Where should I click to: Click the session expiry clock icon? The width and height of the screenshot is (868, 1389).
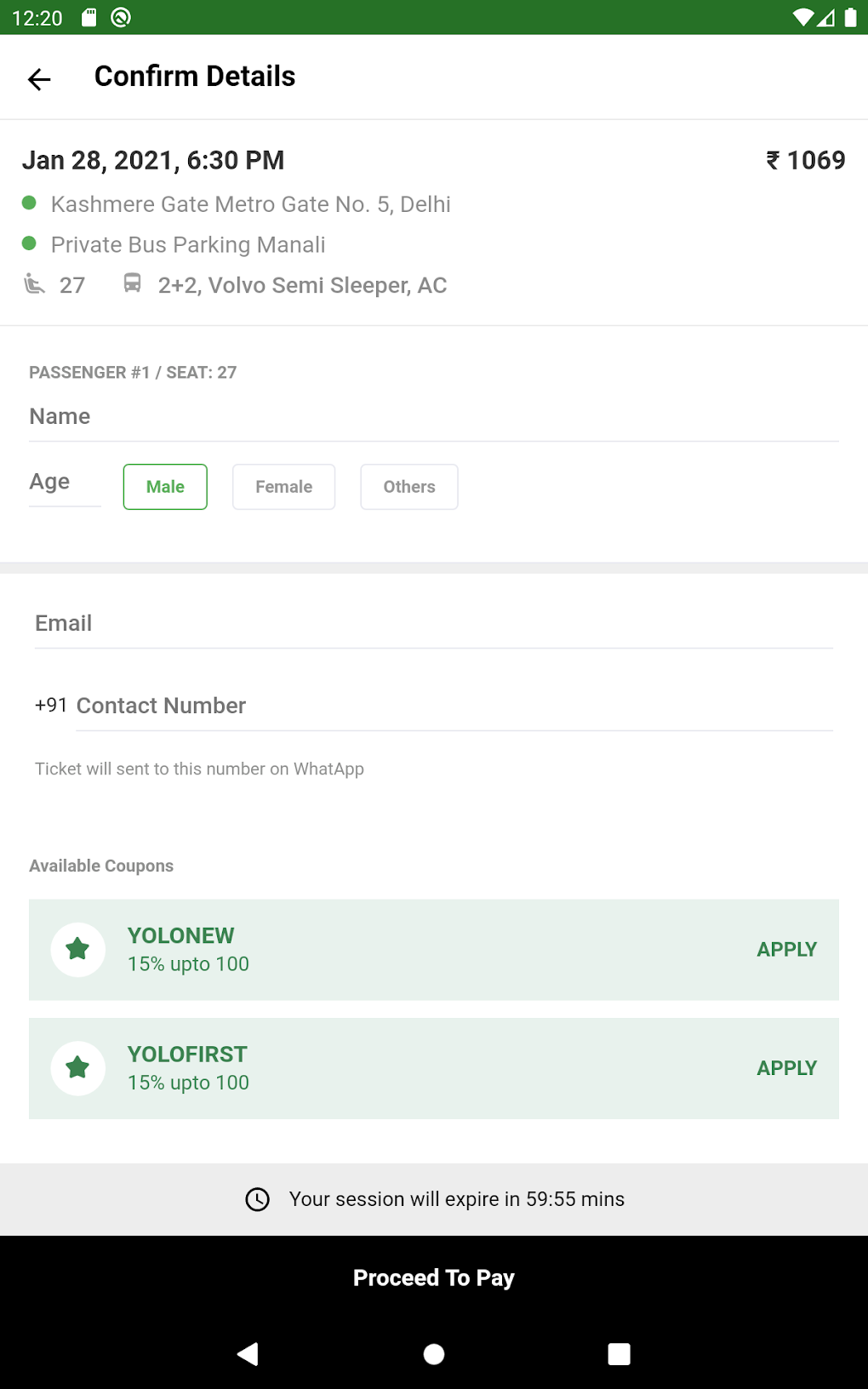pyautogui.click(x=257, y=1199)
